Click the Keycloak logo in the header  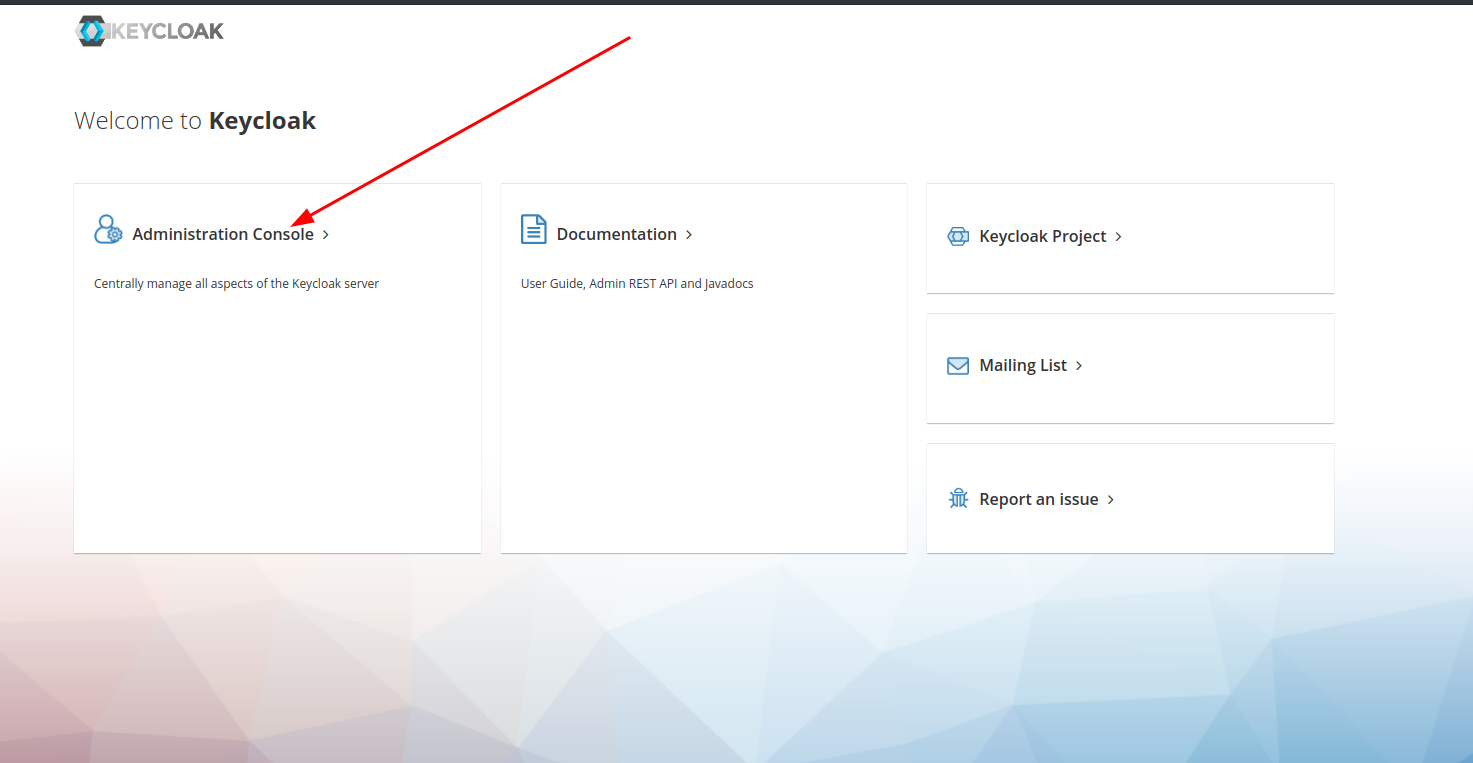point(150,31)
